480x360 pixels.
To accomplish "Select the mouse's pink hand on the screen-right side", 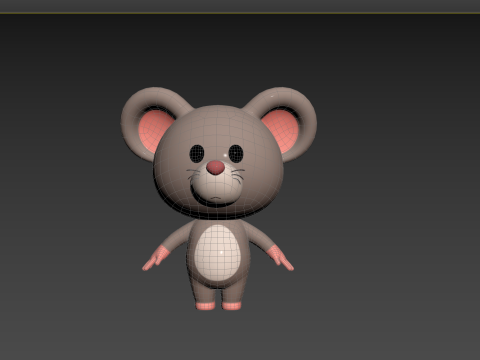I will [x=280, y=257].
